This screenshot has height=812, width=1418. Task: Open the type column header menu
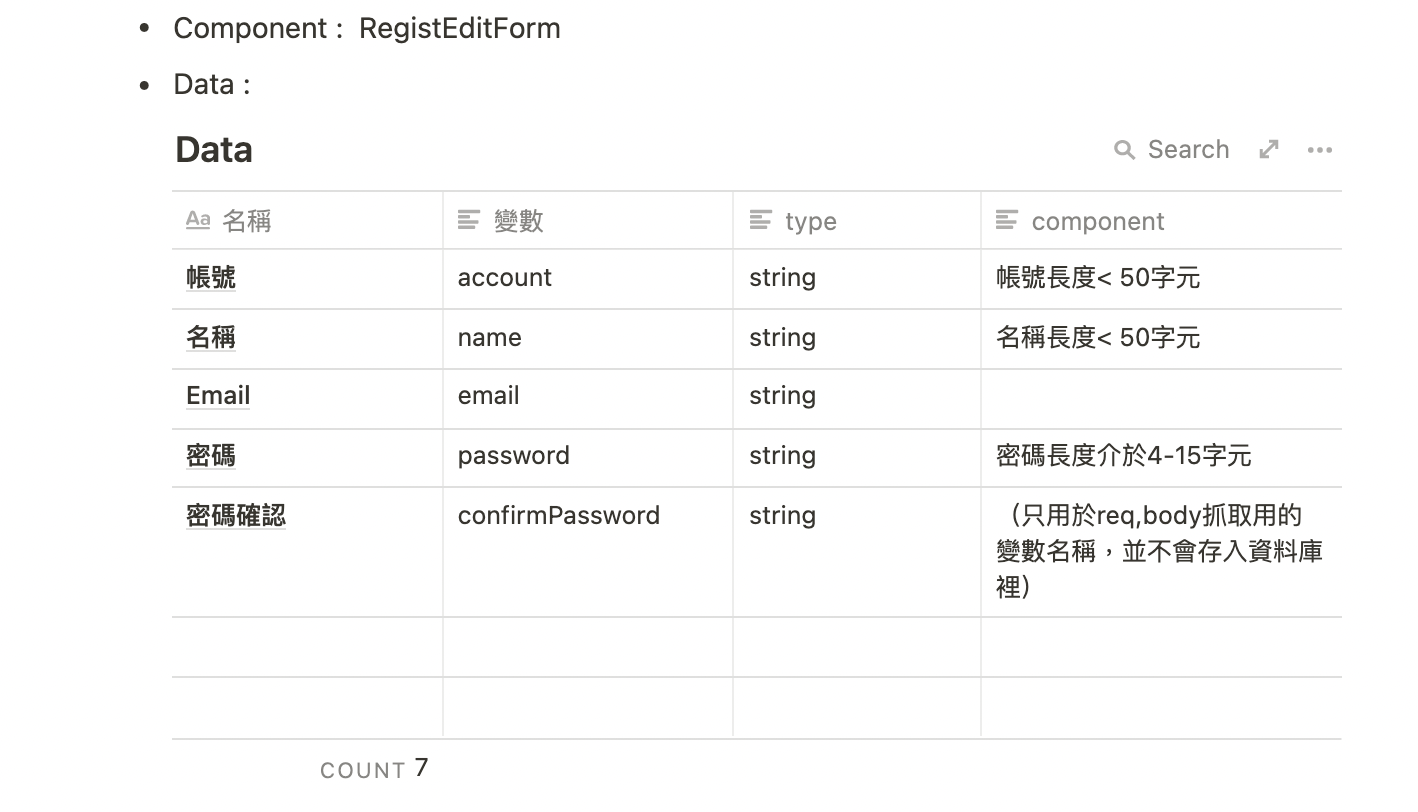857,221
